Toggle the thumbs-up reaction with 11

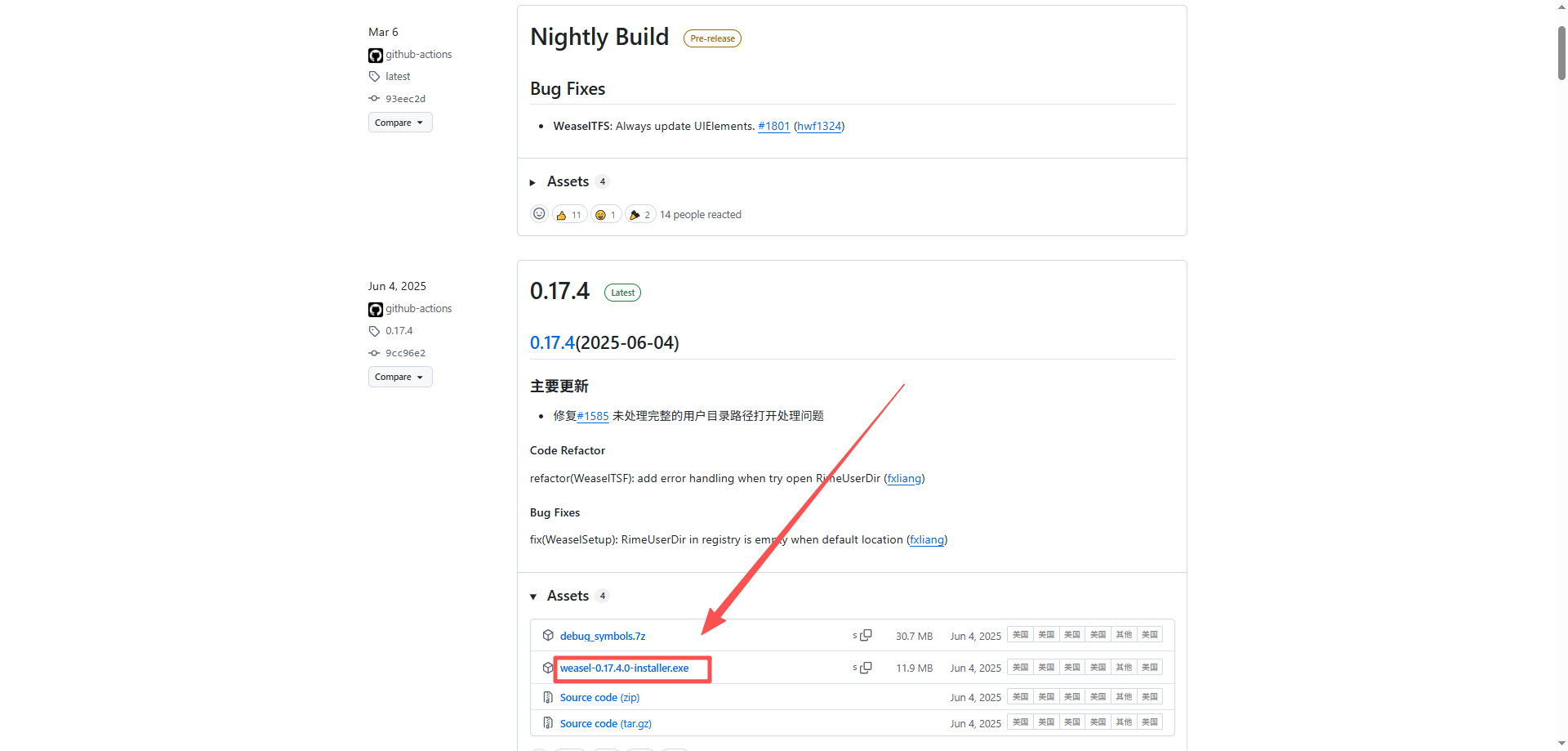pyautogui.click(x=569, y=215)
